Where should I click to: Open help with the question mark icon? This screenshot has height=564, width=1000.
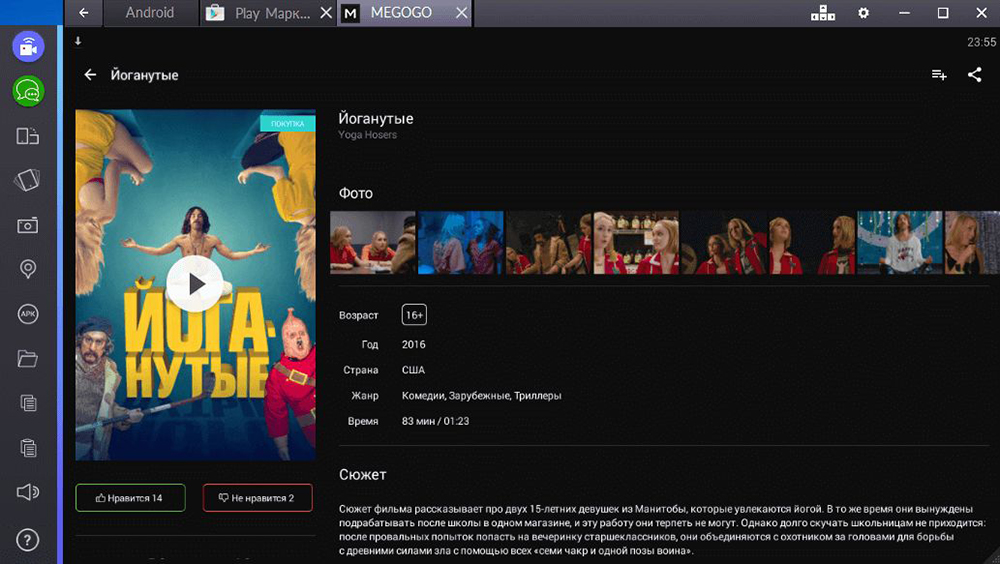click(27, 540)
